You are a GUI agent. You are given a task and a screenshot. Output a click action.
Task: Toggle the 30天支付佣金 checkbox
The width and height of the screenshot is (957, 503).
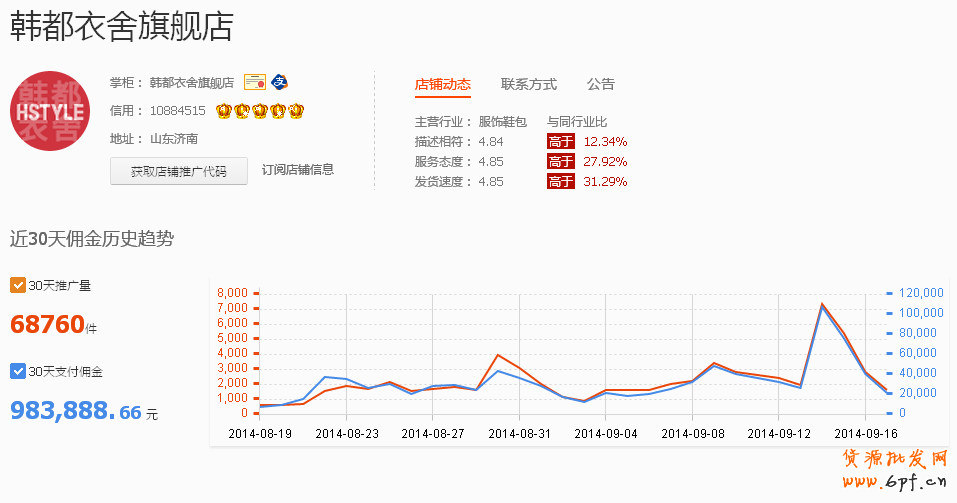pyautogui.click(x=17, y=372)
